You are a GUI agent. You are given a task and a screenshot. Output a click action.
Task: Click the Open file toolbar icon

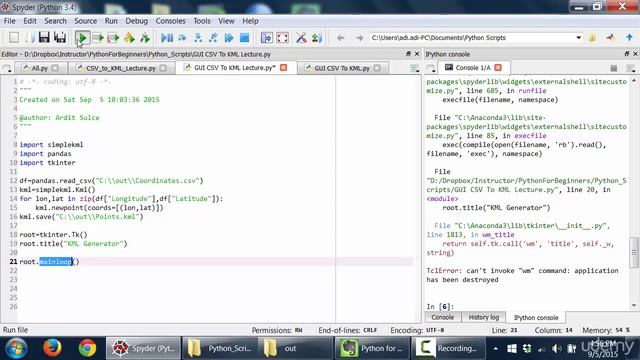29,38
